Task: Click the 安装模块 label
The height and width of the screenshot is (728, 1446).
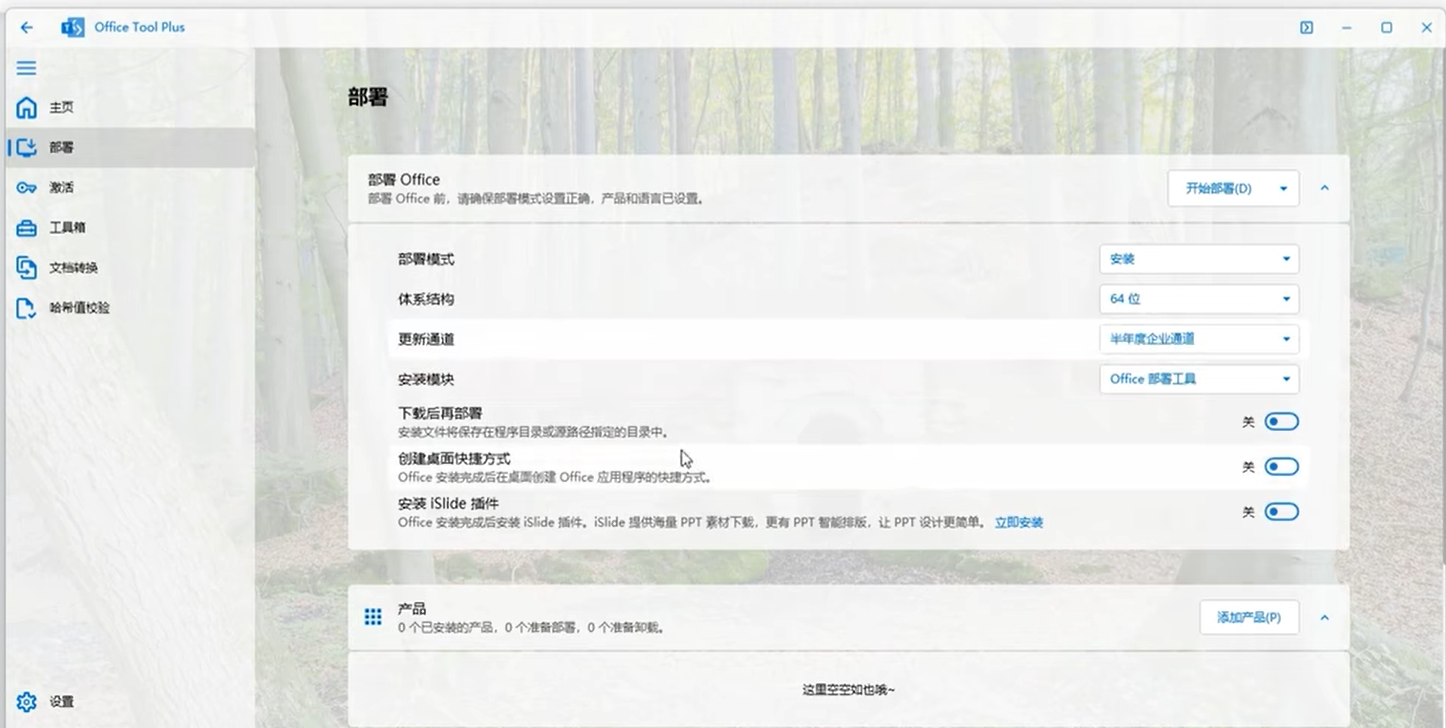Action: pyautogui.click(x=426, y=379)
